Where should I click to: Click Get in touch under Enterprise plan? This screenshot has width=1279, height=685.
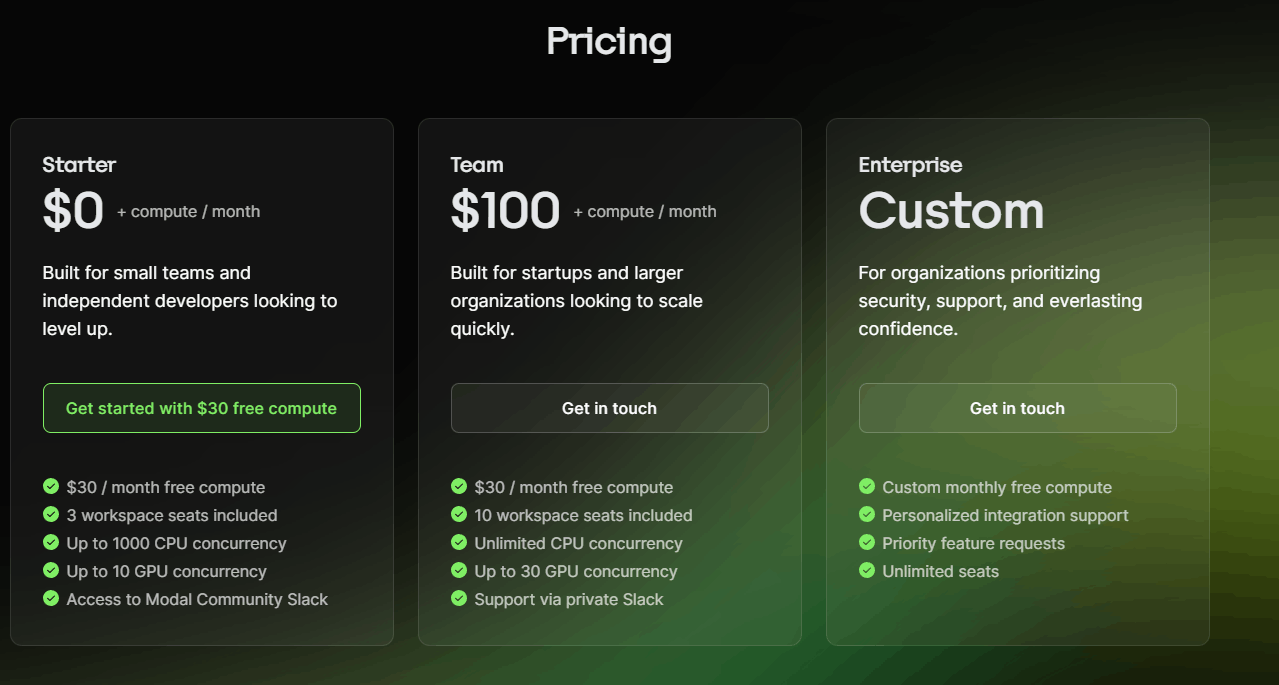[1018, 408]
